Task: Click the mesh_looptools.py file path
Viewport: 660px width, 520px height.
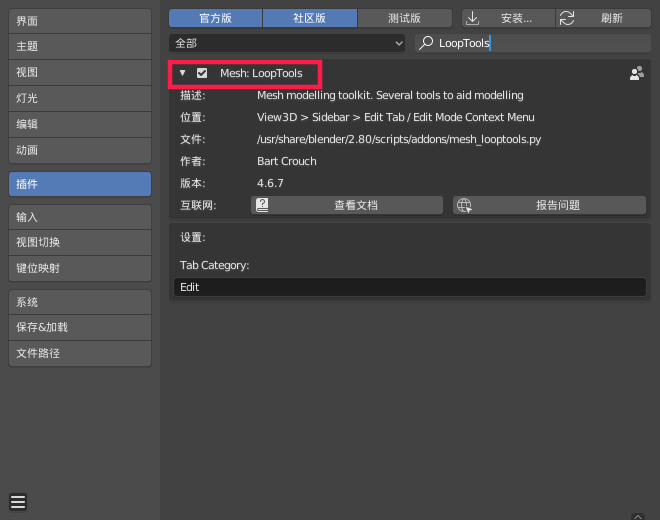Action: coord(399,139)
